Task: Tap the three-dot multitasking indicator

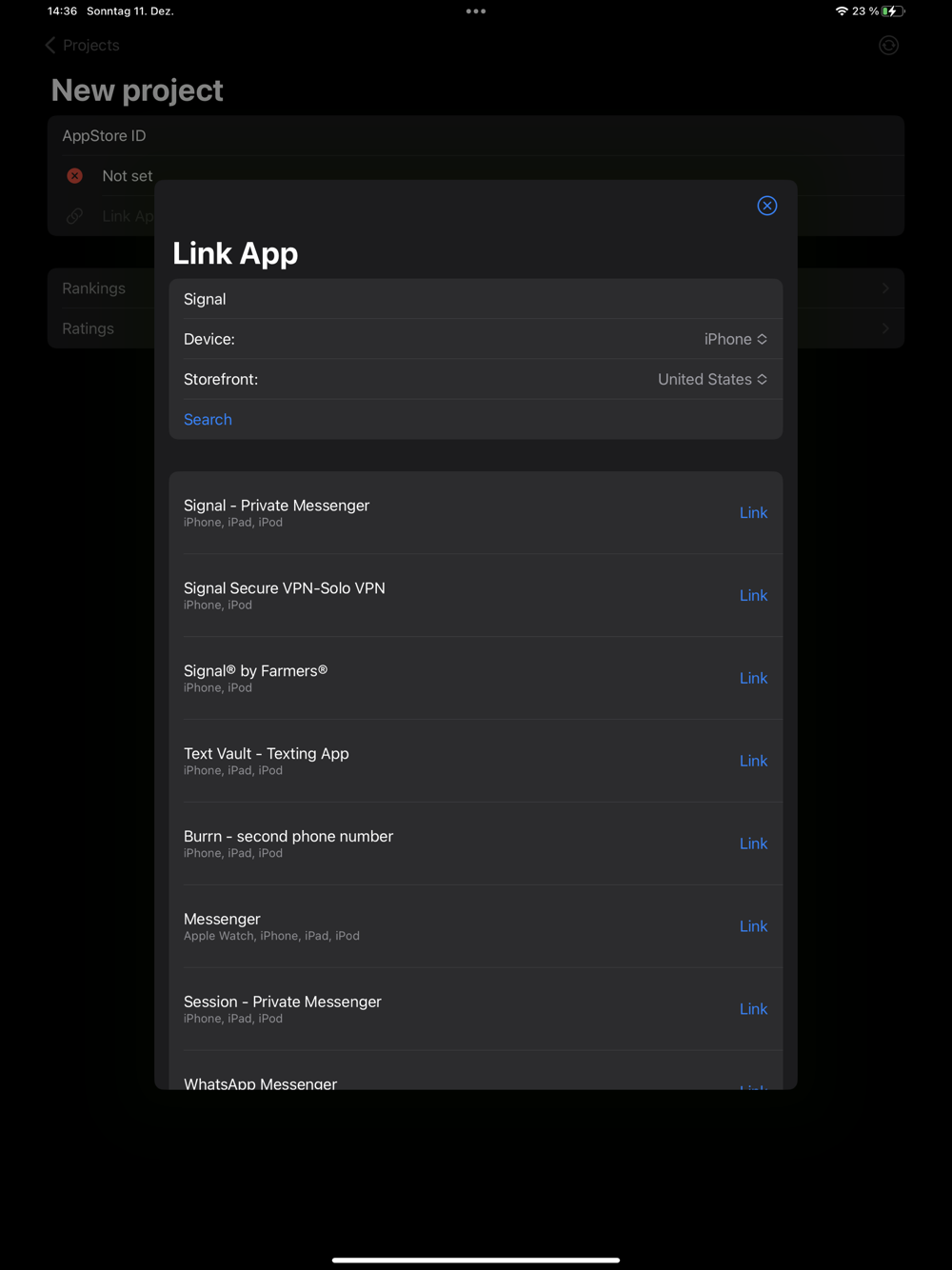Action: pos(476,11)
